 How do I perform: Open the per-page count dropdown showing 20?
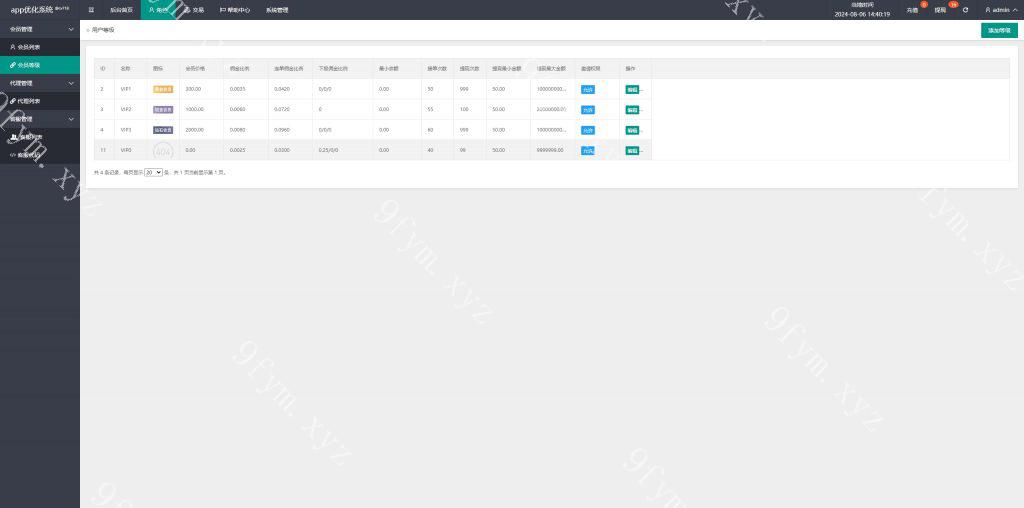pyautogui.click(x=153, y=172)
